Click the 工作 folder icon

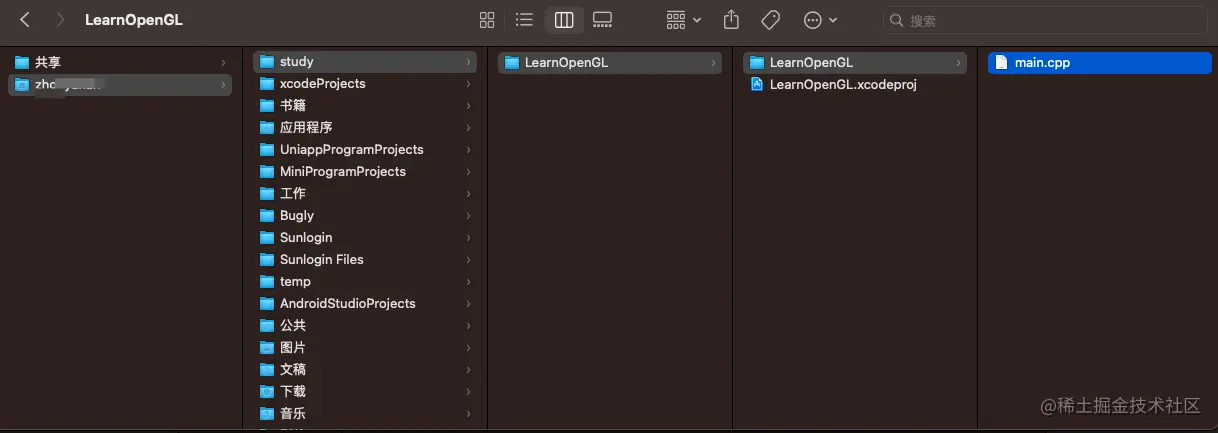[267, 194]
